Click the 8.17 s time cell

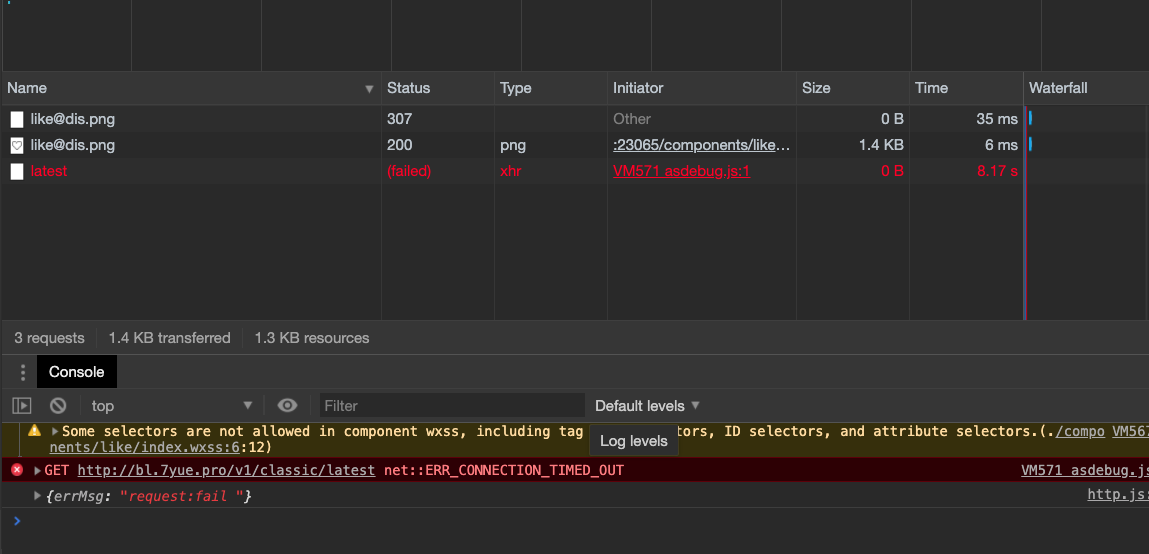(x=997, y=171)
